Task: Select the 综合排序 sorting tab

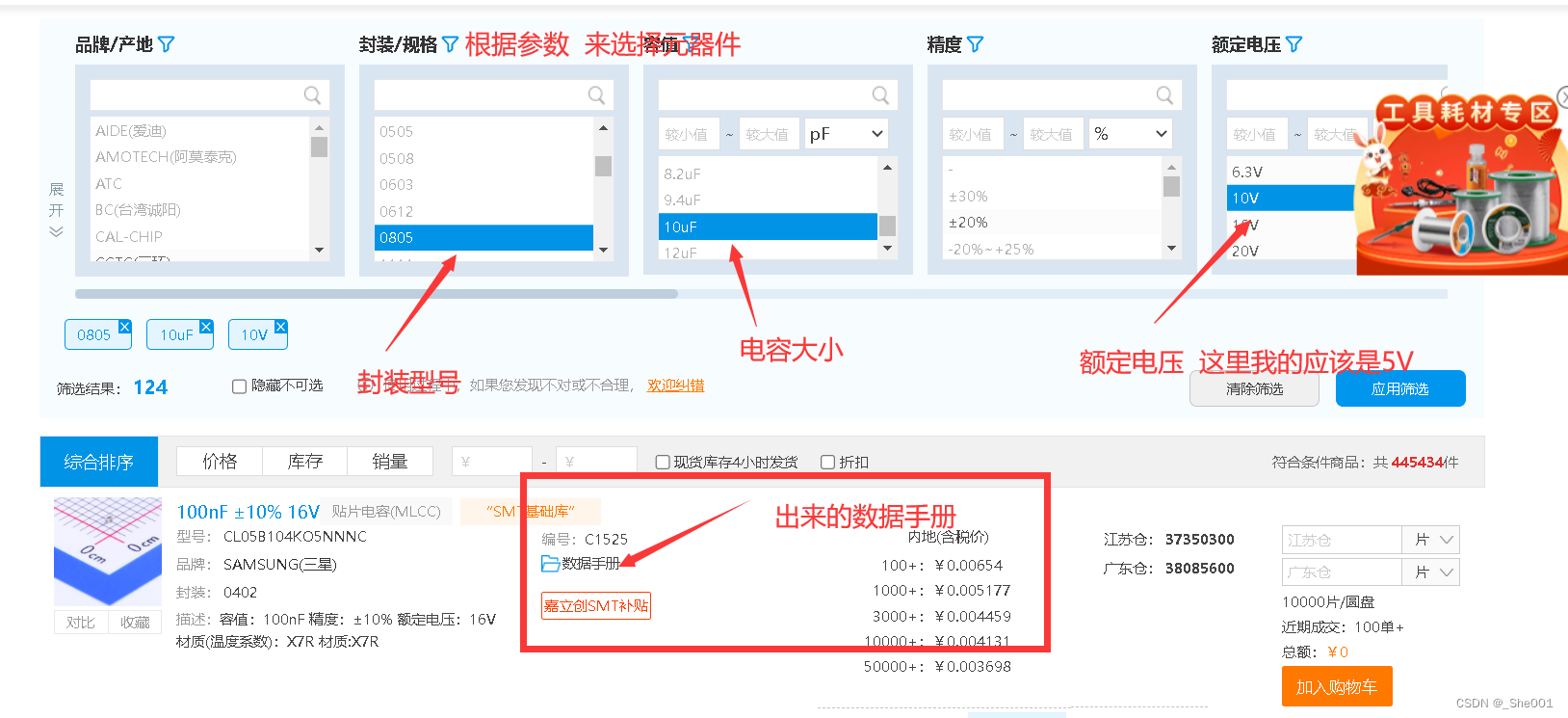Action: pos(98,463)
